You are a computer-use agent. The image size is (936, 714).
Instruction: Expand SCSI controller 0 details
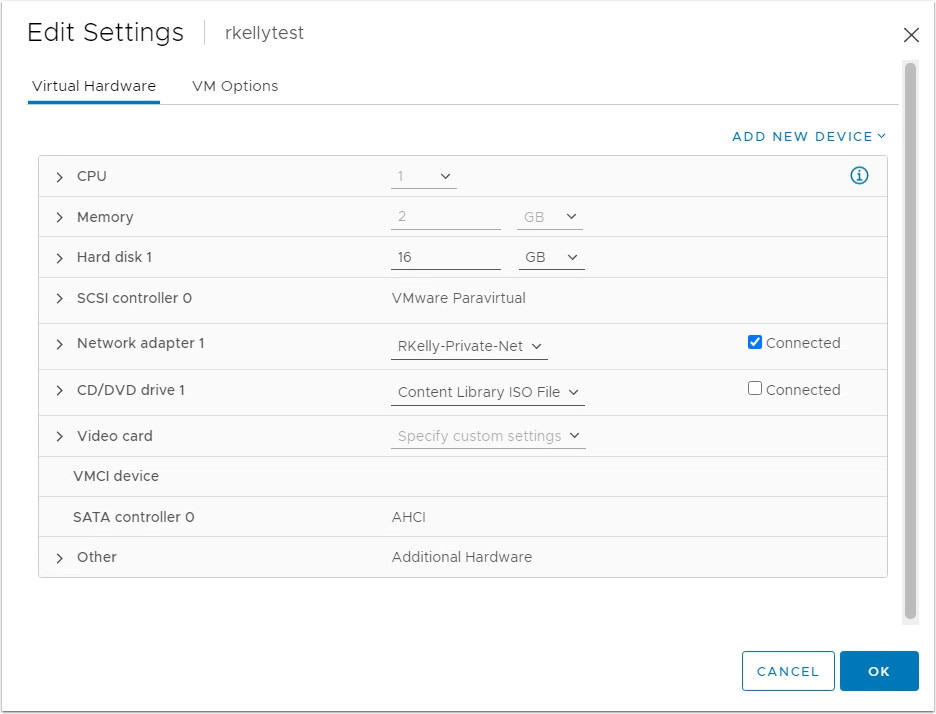click(59, 298)
